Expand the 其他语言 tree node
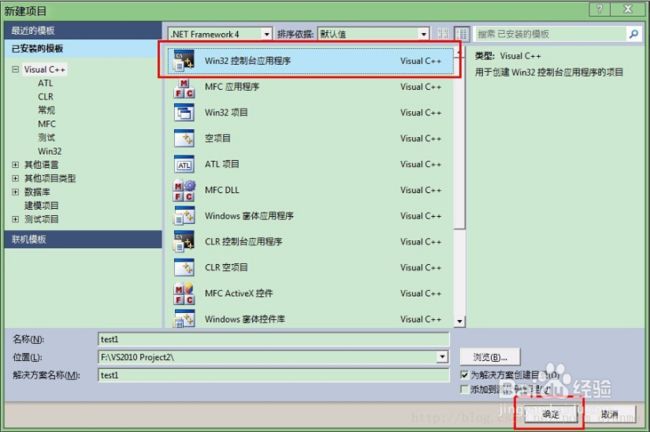This screenshot has width=650, height=432. point(15,165)
